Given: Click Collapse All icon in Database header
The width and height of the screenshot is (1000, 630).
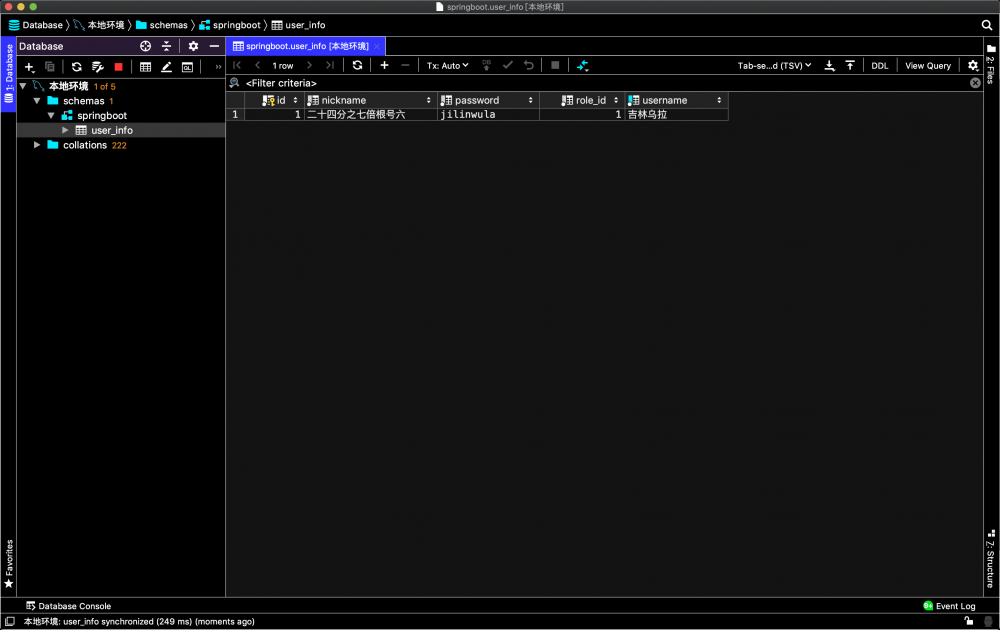Looking at the screenshot, I should pyautogui.click(x=166, y=46).
